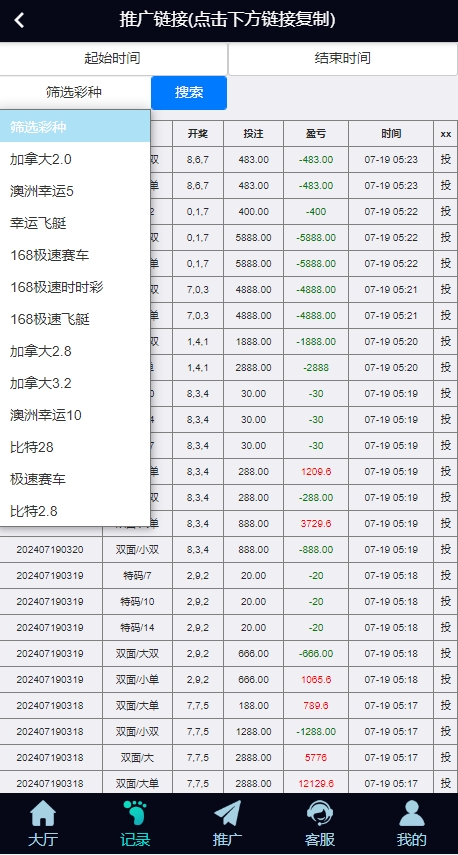Image resolution: width=458 pixels, height=855 pixels.
Task: Select the highlighted 筛选彩种 list entry
Action: coord(75,127)
